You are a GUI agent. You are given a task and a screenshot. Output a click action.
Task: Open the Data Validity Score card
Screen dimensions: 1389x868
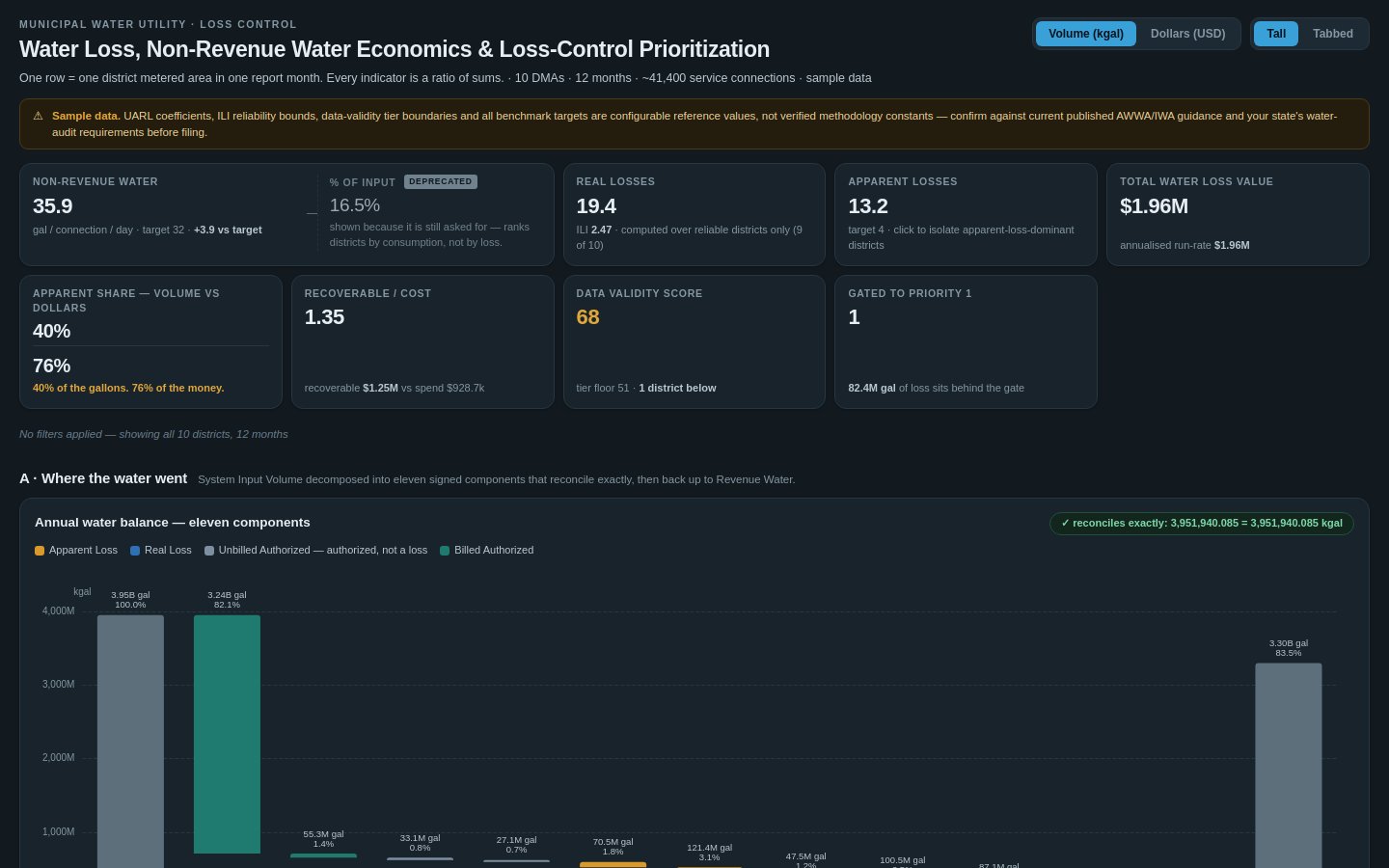[x=694, y=341]
